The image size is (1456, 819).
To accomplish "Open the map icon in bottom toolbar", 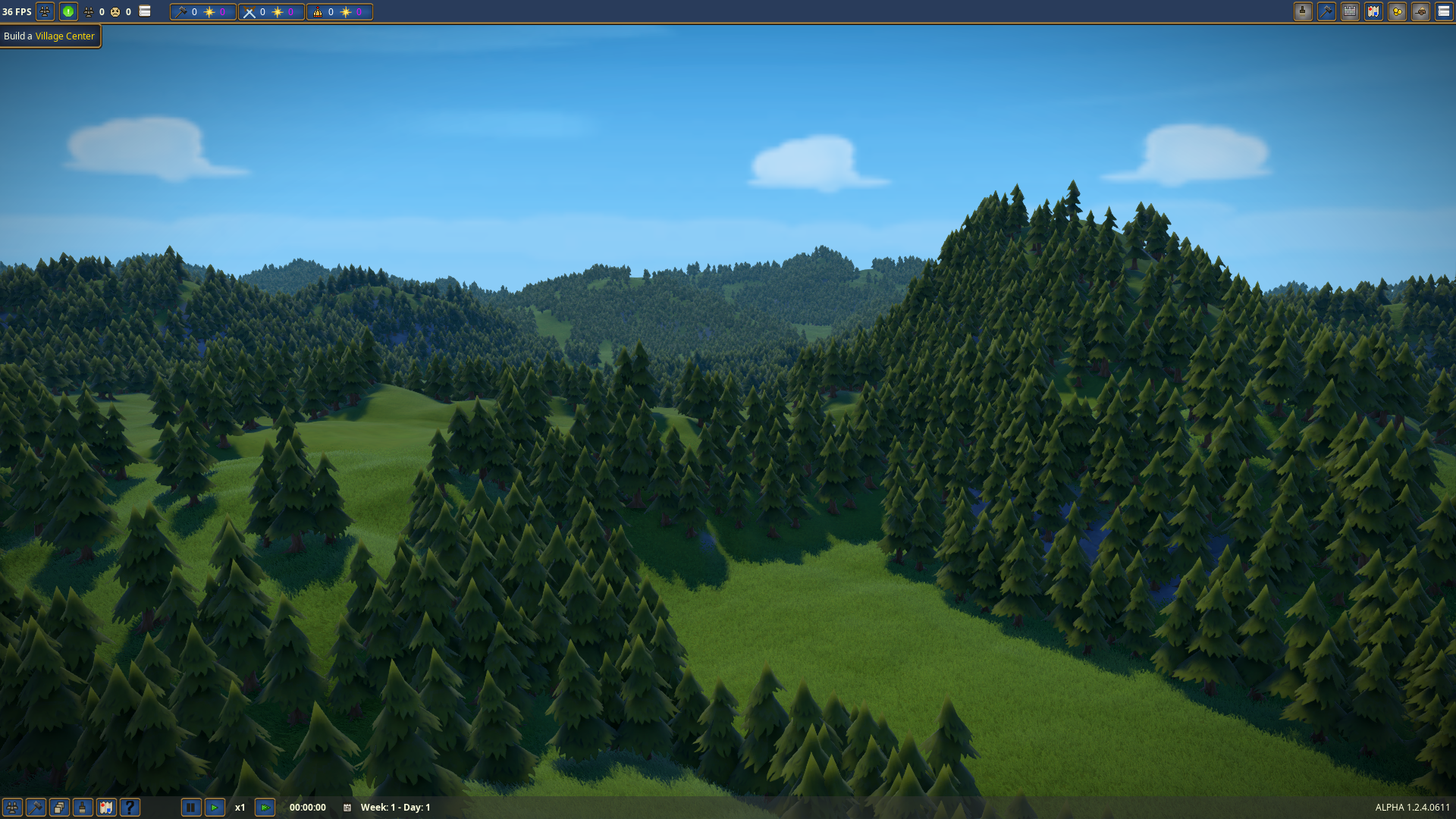I will (106, 808).
